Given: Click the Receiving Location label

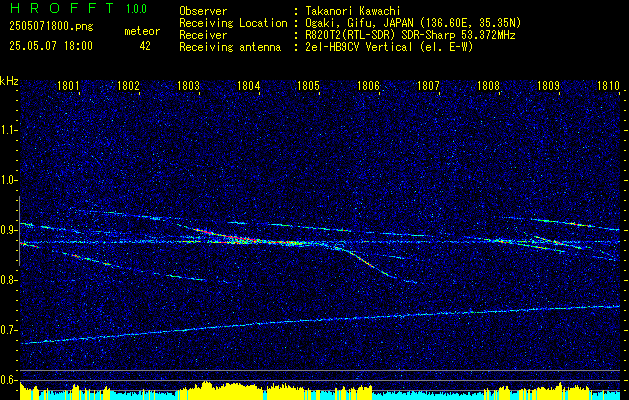Looking at the screenshot, I should tap(233, 23).
